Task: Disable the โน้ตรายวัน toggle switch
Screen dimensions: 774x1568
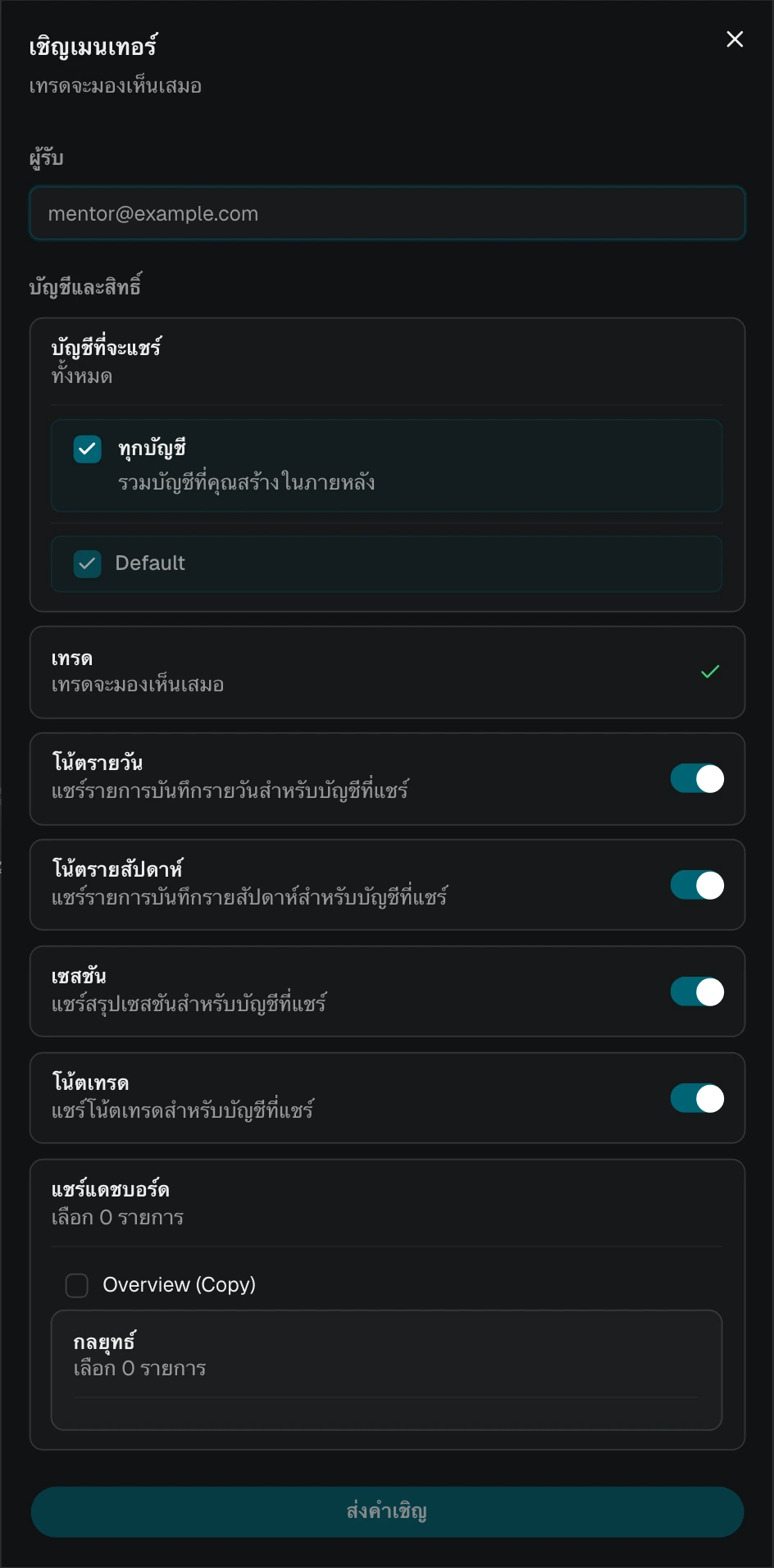Action: point(697,778)
